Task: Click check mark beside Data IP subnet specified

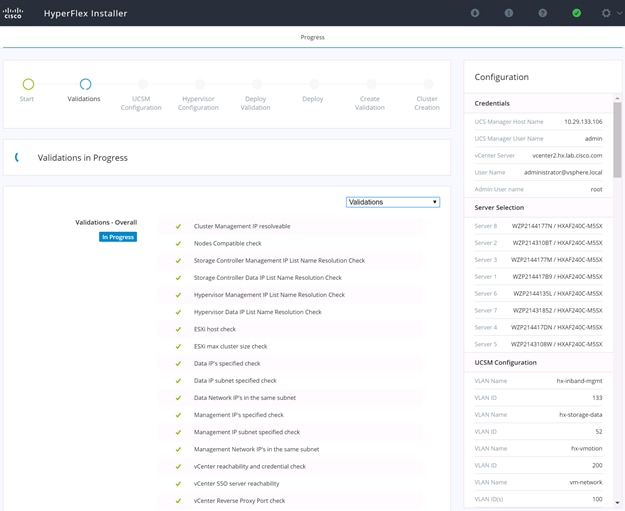Action: pos(178,381)
